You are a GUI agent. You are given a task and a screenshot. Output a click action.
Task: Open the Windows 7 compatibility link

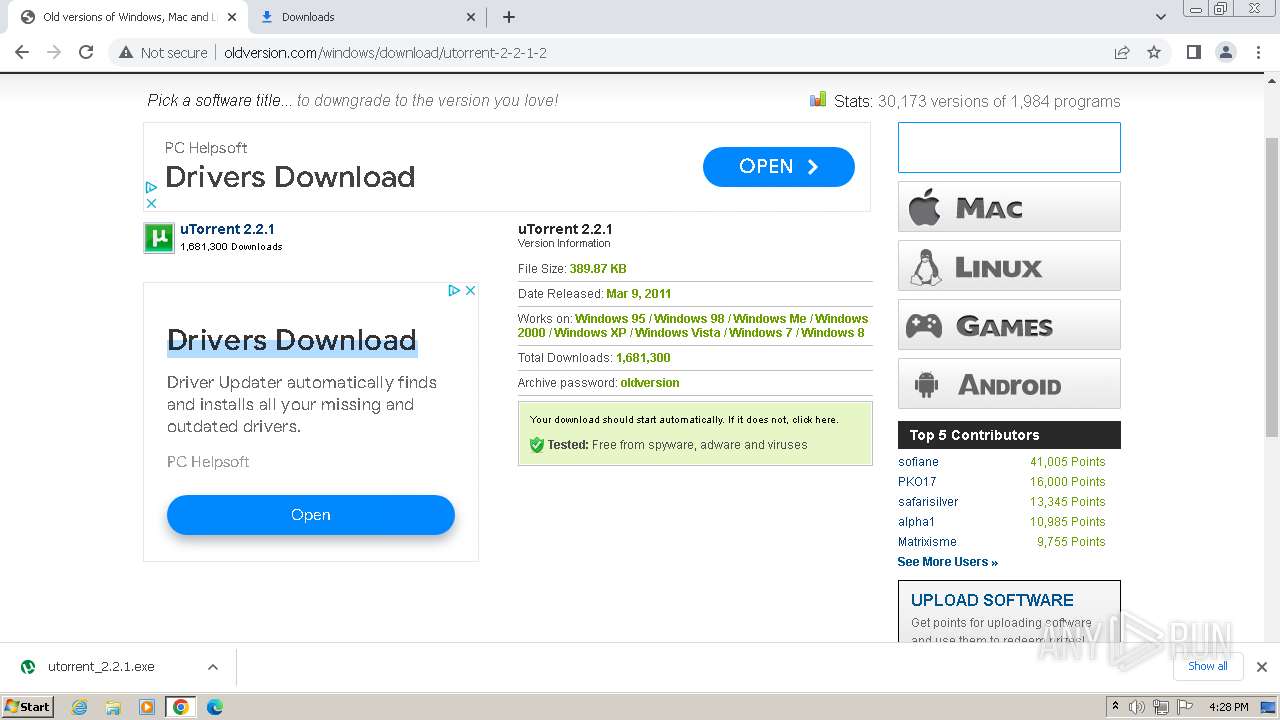pyautogui.click(x=761, y=333)
